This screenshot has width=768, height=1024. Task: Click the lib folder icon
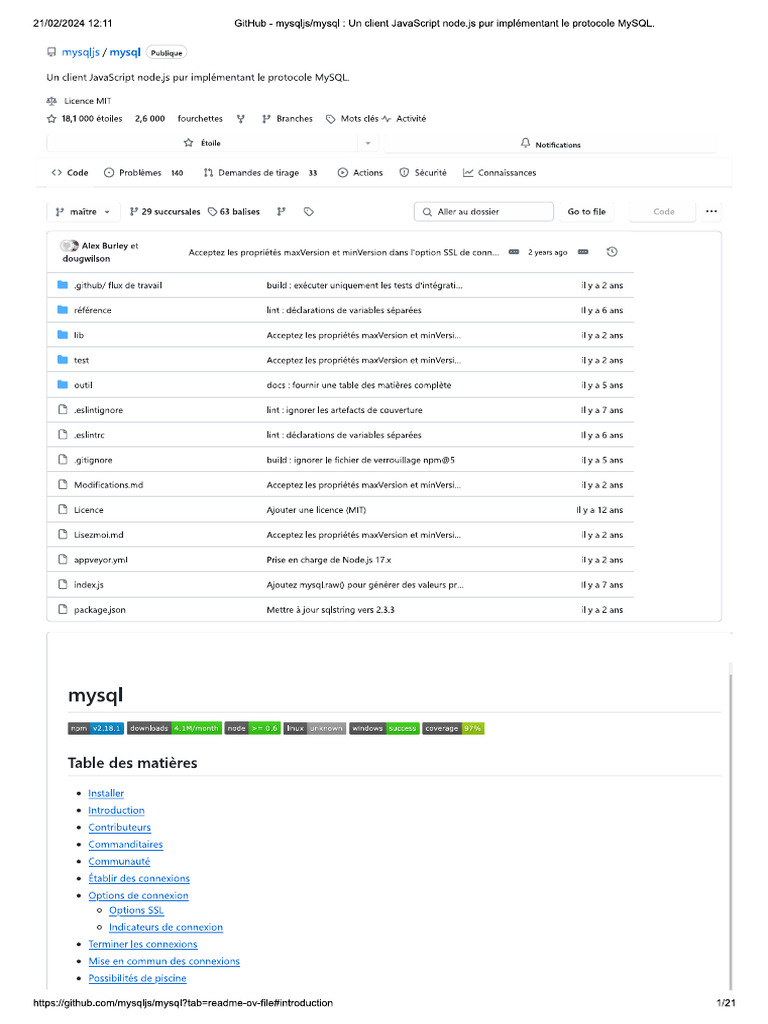(63, 335)
